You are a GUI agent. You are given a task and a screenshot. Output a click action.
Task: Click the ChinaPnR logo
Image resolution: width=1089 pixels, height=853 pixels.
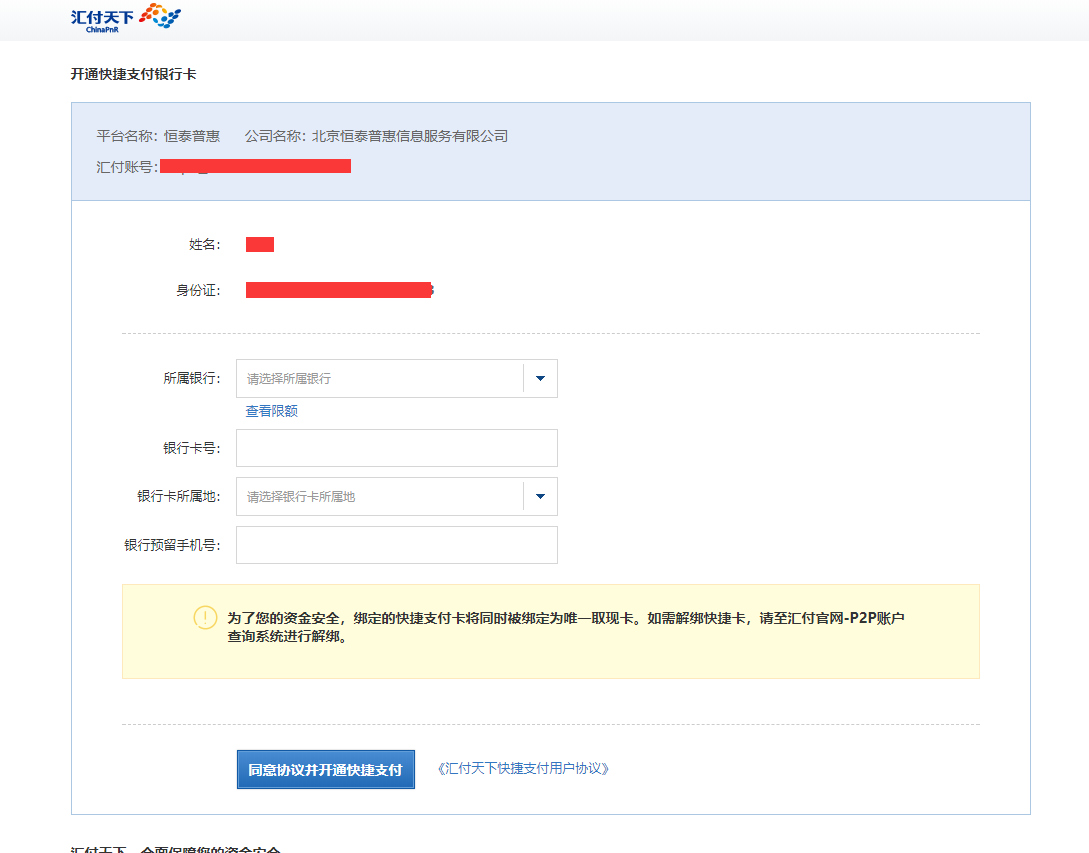(x=126, y=18)
